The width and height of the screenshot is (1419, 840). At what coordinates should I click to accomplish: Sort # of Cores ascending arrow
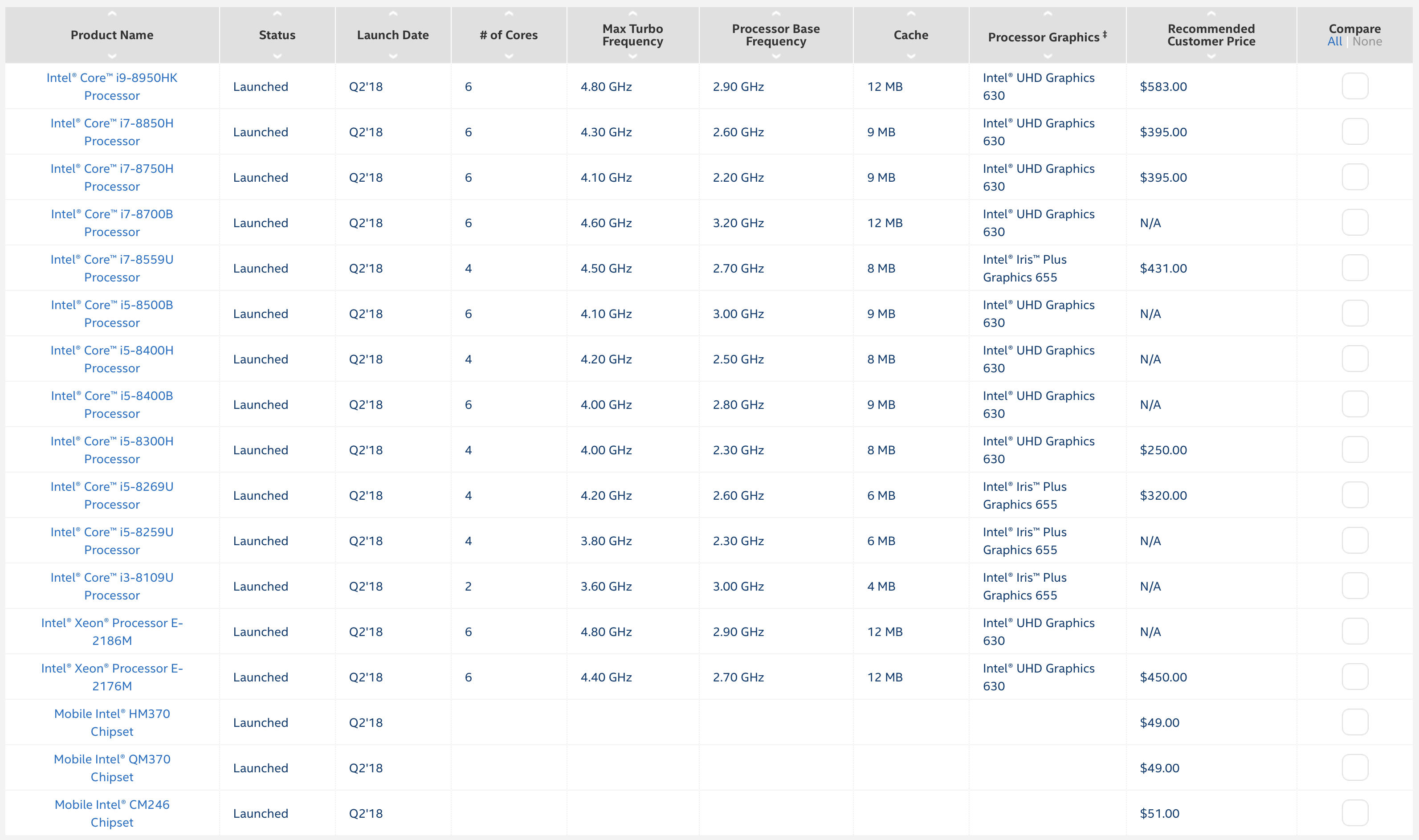[x=509, y=14]
